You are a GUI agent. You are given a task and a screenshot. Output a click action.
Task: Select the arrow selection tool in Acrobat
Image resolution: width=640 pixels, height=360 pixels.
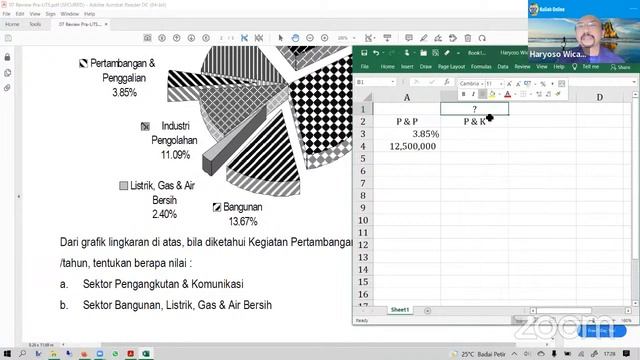[280, 38]
